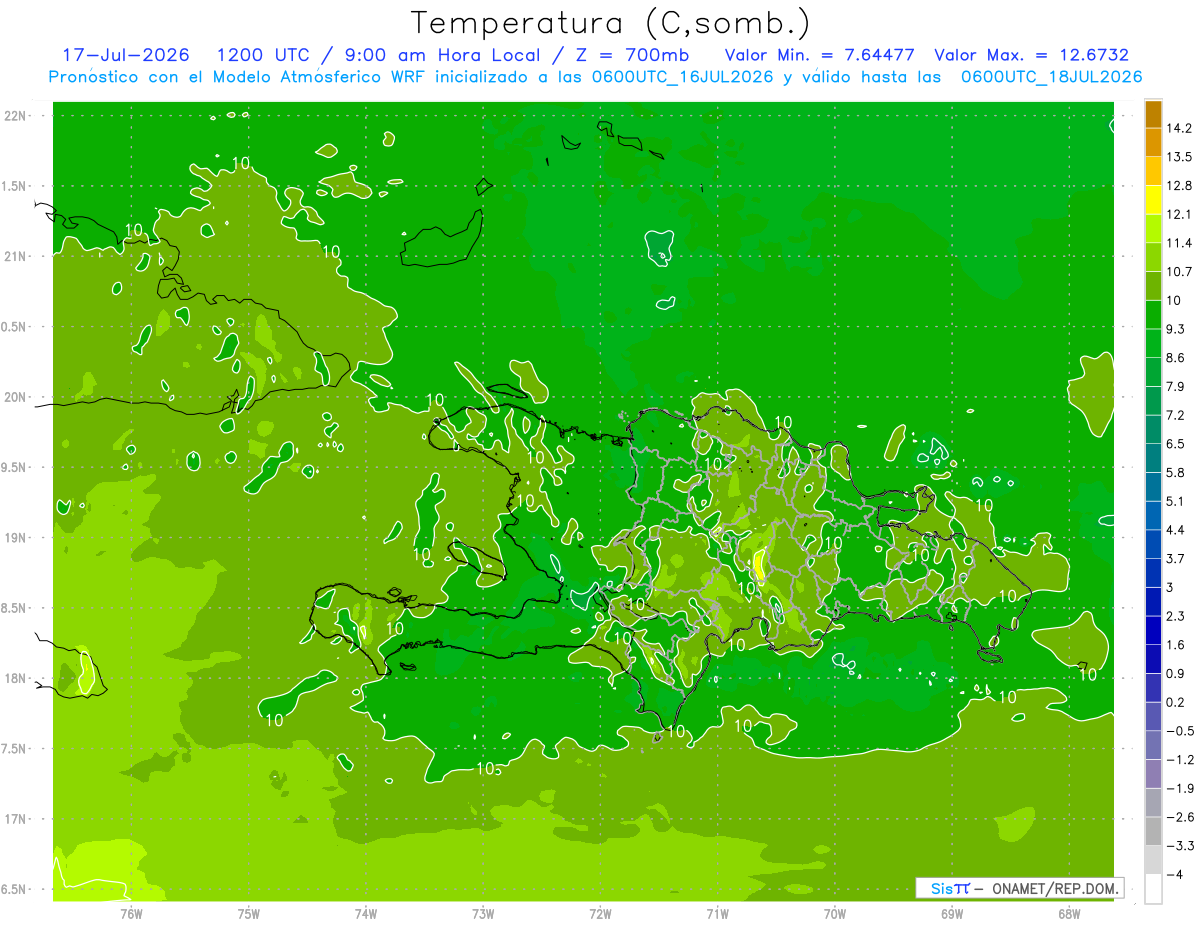Click the '12.8' colorbar value
Screen dimensions: 1200x927
tap(1181, 186)
